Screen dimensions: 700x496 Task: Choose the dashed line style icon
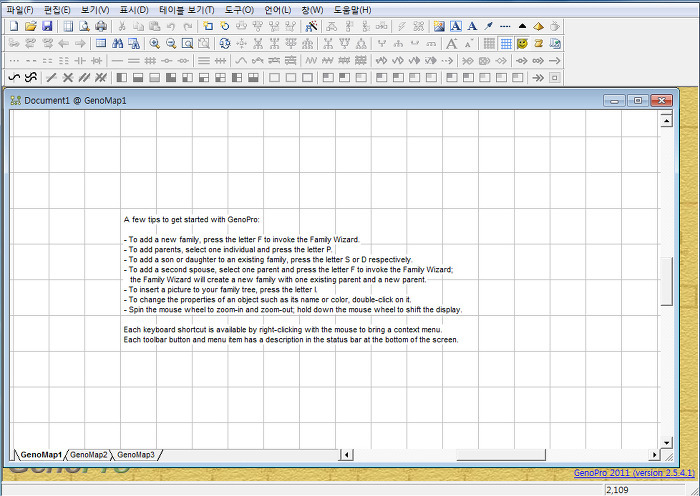pos(505,26)
